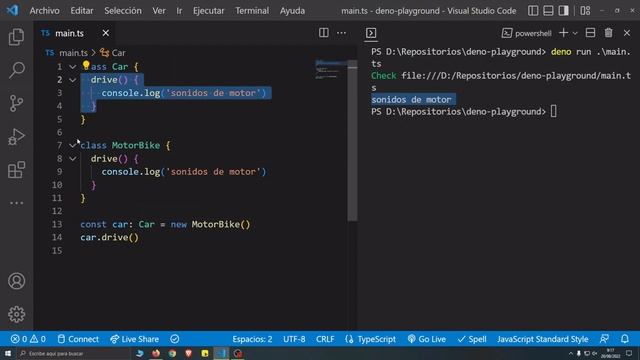Split the terminal panel
Screen dimensions: 640x360
[x=590, y=33]
